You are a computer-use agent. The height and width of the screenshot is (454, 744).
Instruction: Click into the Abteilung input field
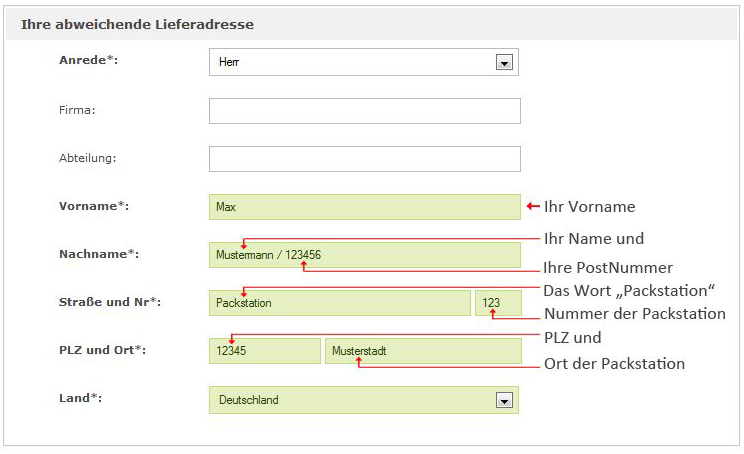point(364,159)
